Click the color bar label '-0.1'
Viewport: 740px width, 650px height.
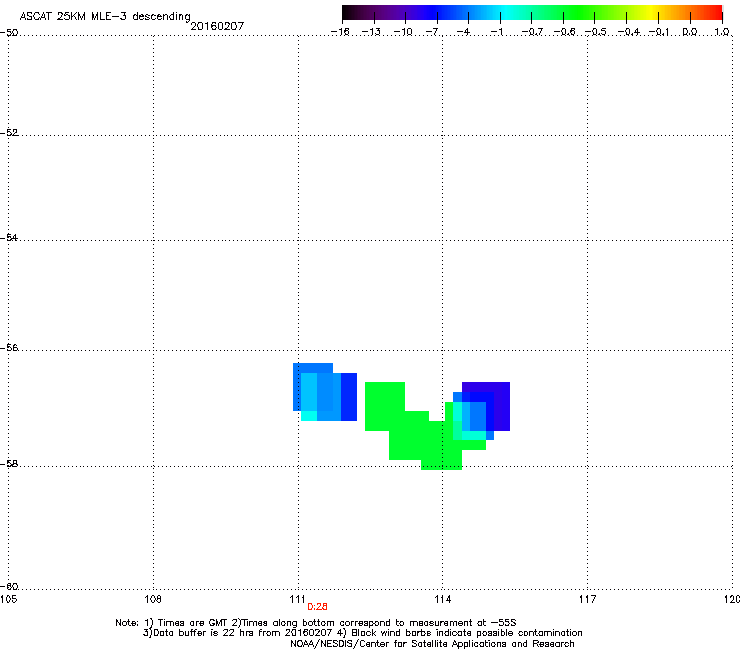[x=659, y=32]
